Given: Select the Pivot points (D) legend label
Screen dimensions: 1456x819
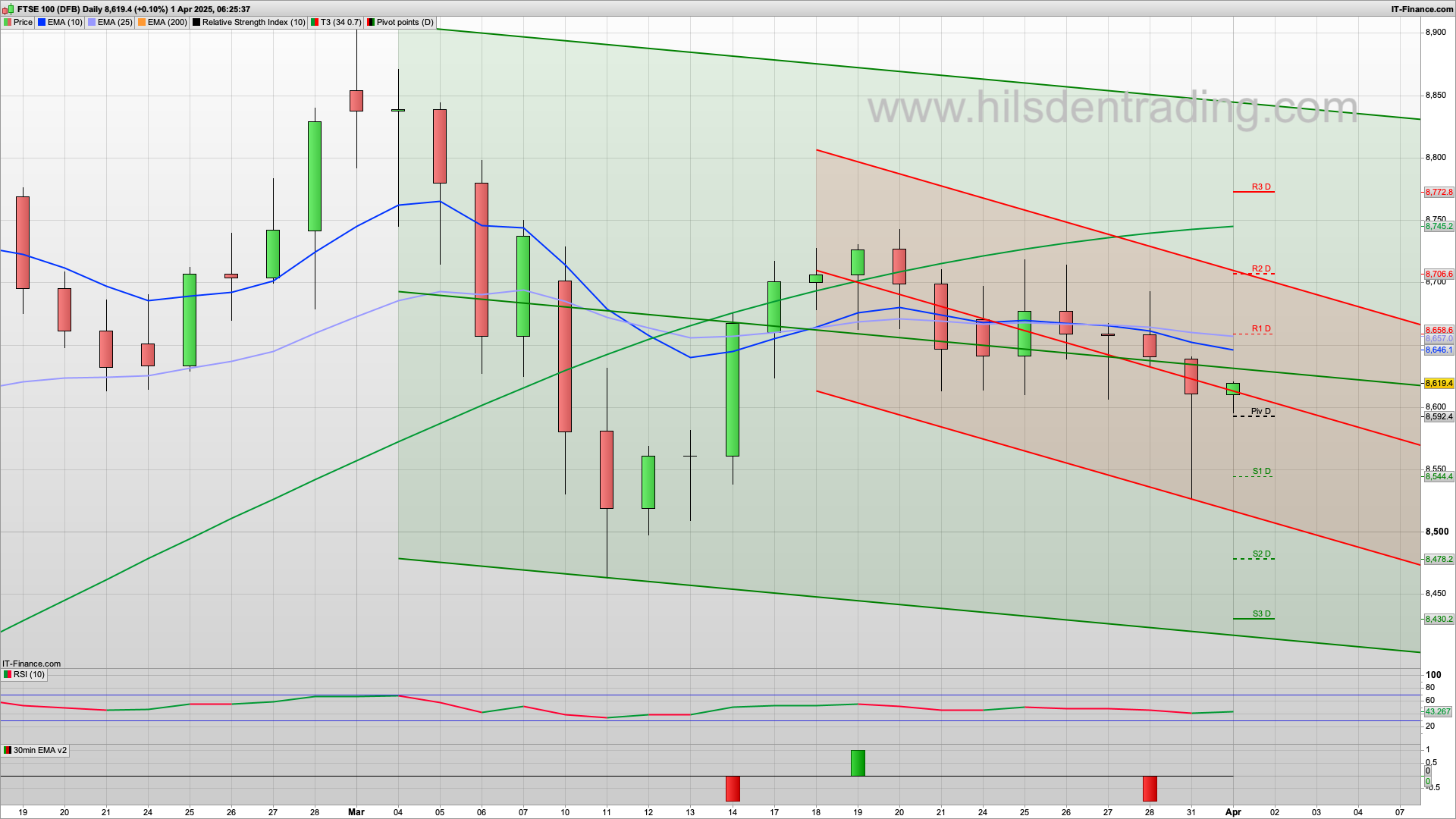Looking at the screenshot, I should click(x=406, y=22).
